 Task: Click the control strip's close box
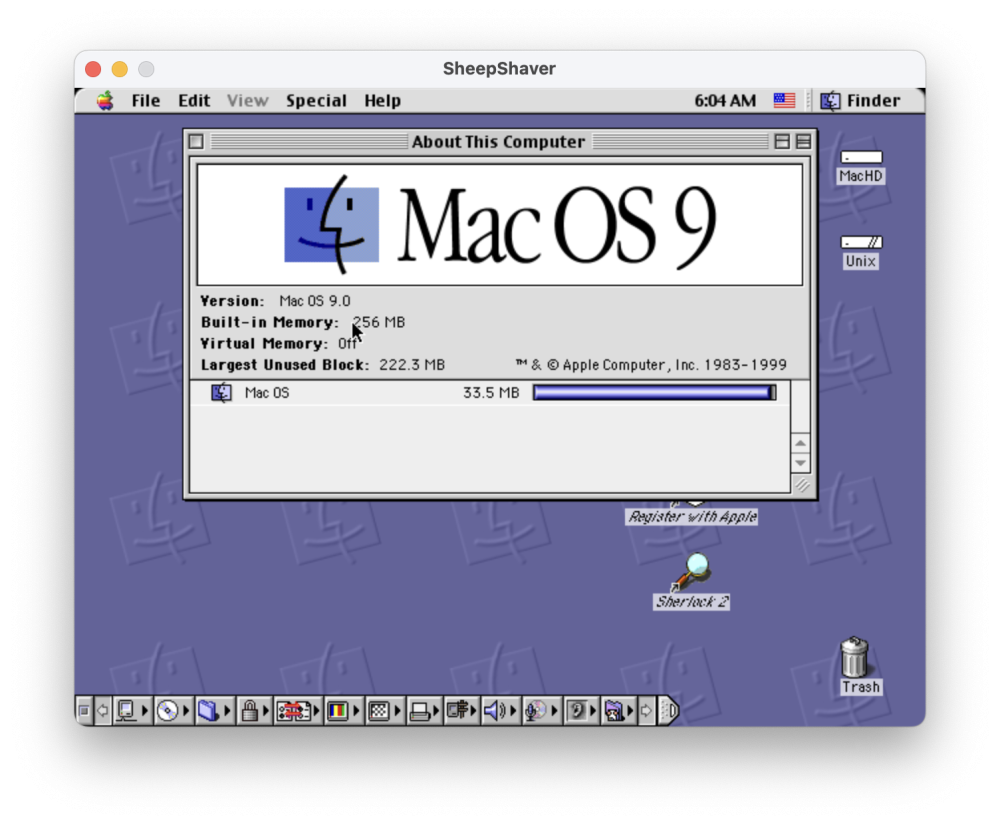(x=84, y=710)
